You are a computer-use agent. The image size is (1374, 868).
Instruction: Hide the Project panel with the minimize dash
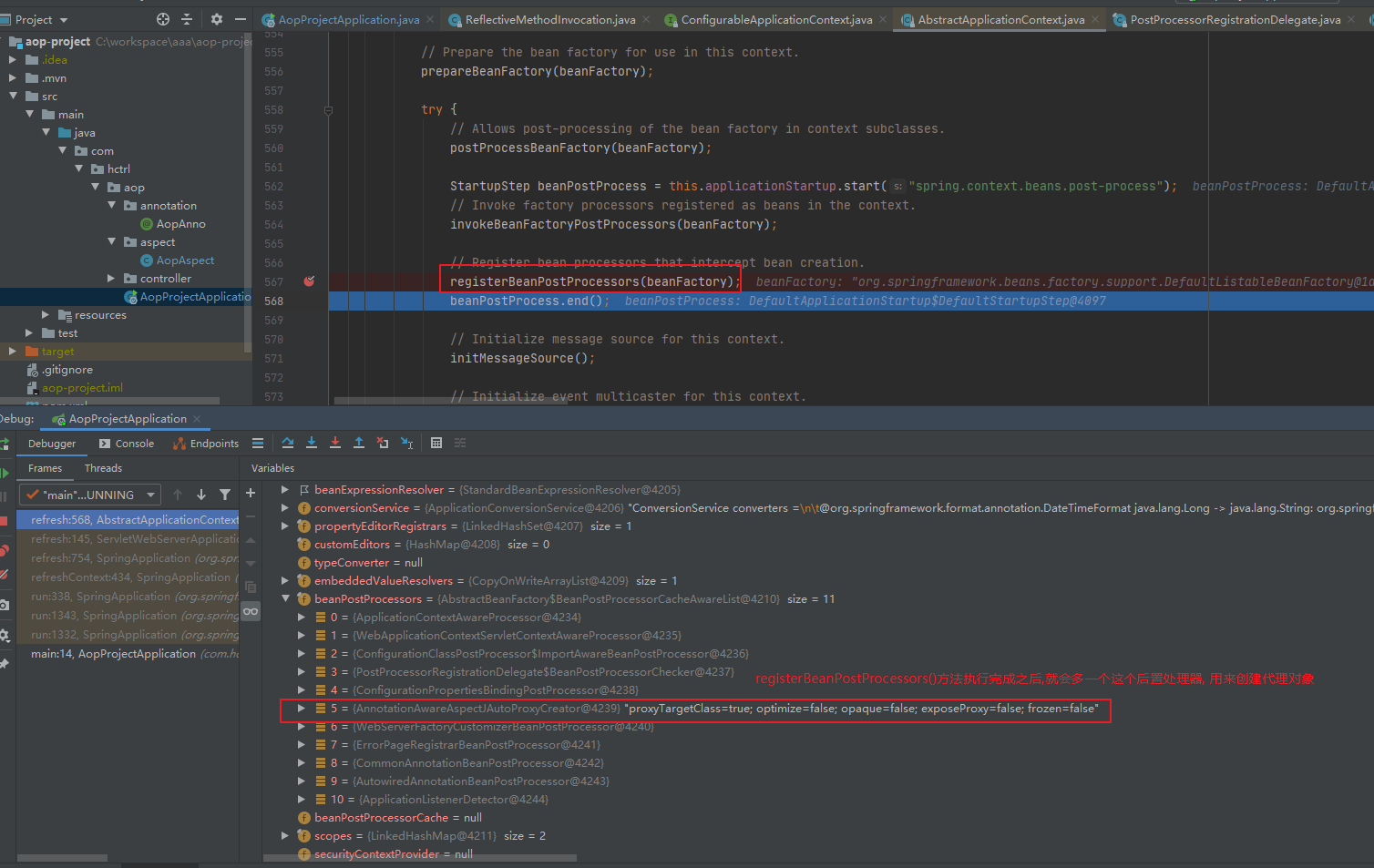point(241,19)
